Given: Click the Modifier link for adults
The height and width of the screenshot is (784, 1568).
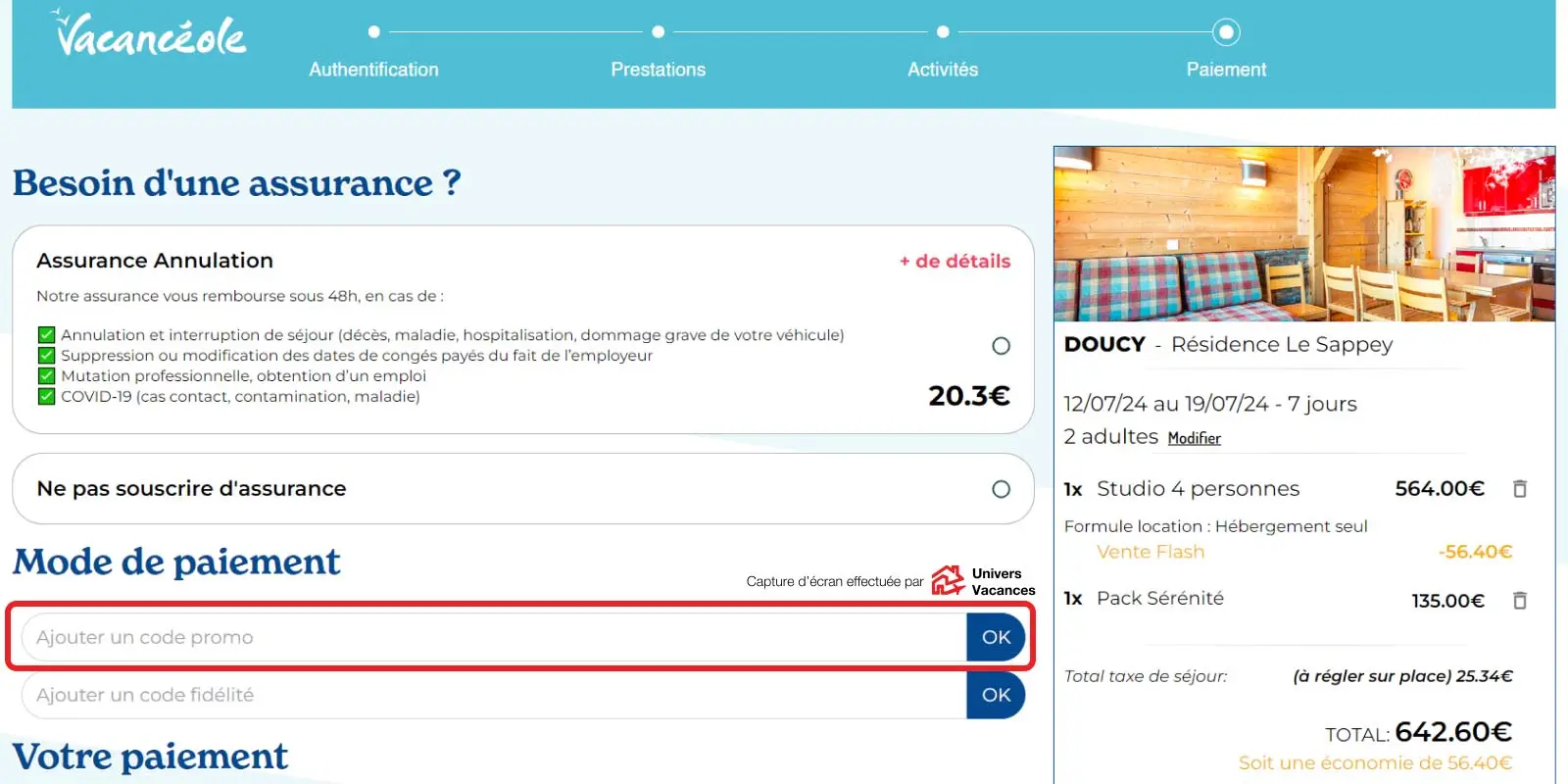Looking at the screenshot, I should (1194, 438).
